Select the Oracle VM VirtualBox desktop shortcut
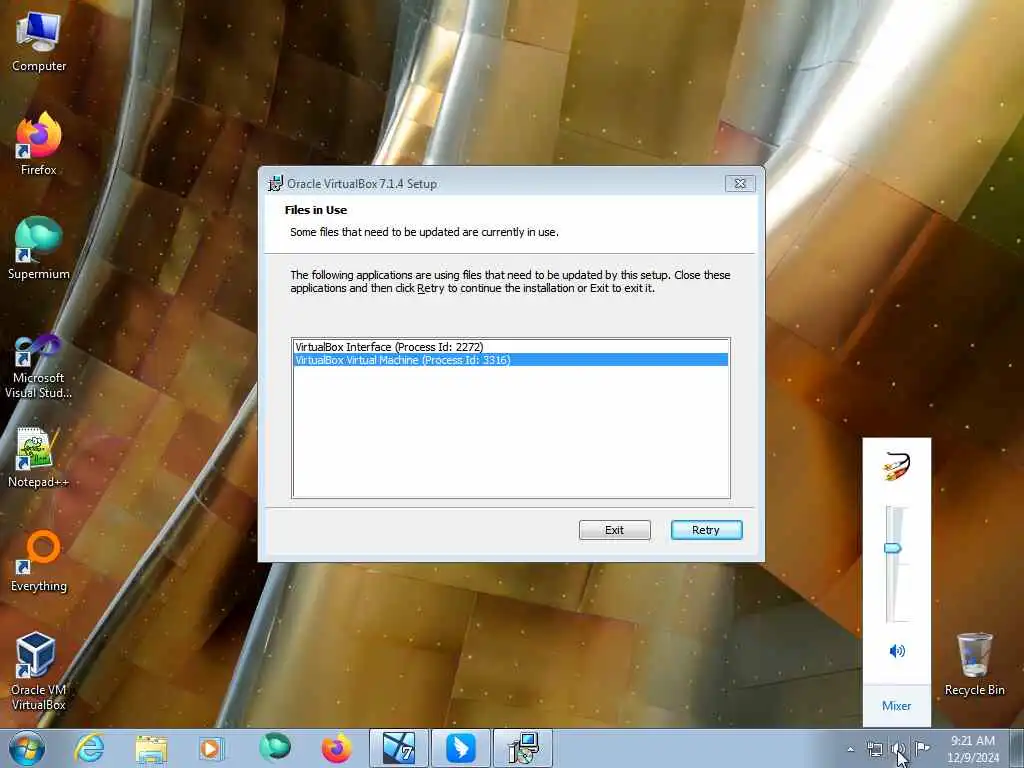Screen dimensions: 1024x768 tap(39, 671)
